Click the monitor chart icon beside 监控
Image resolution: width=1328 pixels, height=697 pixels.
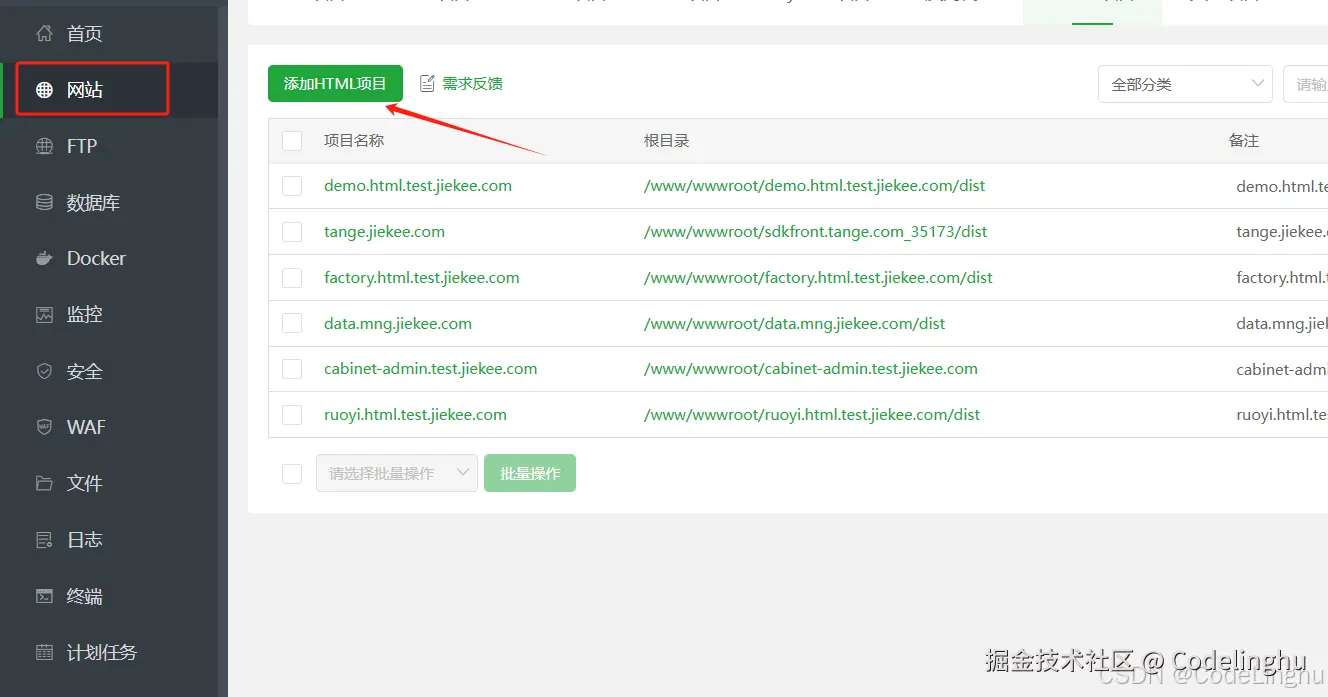point(44,314)
